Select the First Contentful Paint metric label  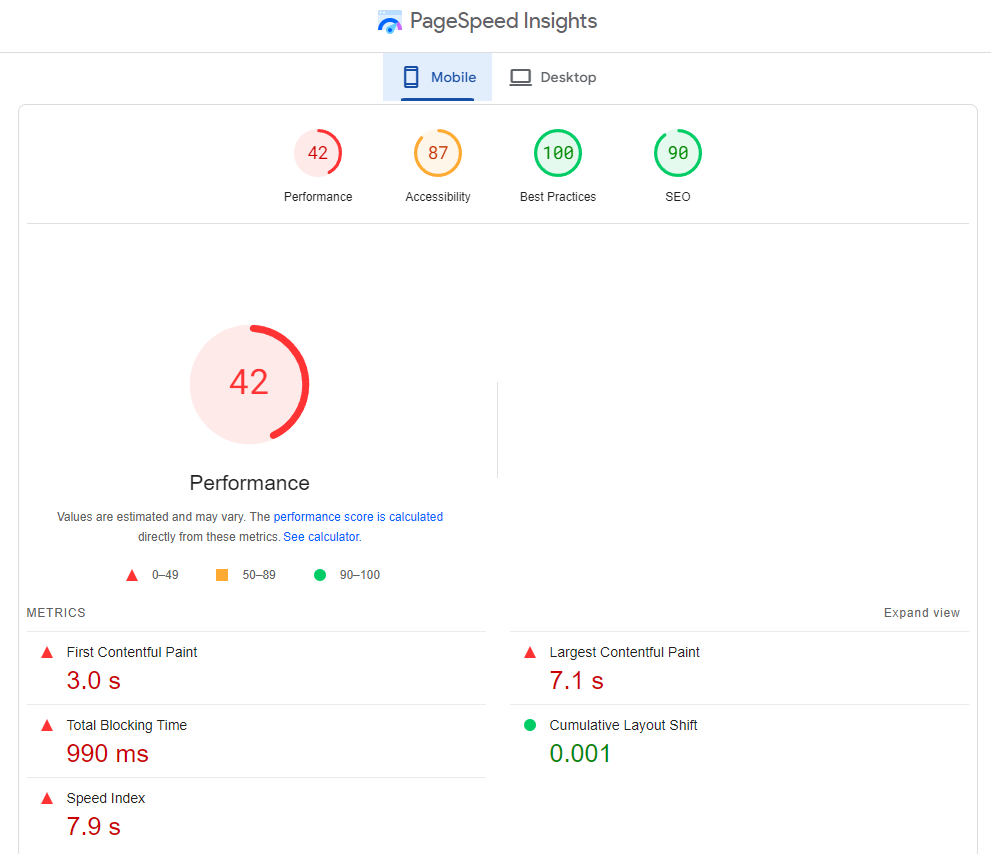click(132, 652)
